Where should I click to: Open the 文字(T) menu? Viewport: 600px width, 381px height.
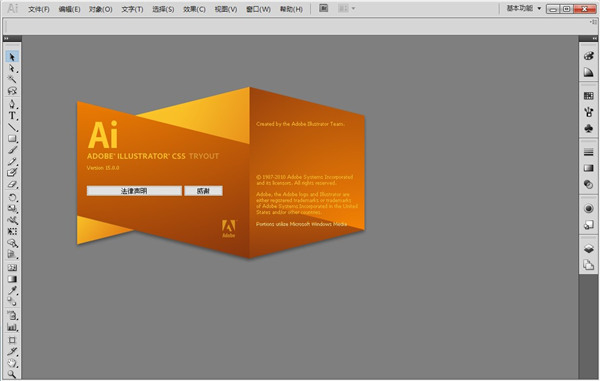[x=132, y=9]
